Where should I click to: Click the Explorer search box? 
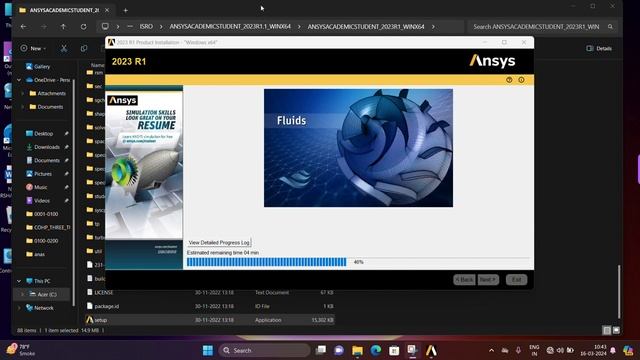(x=542, y=27)
